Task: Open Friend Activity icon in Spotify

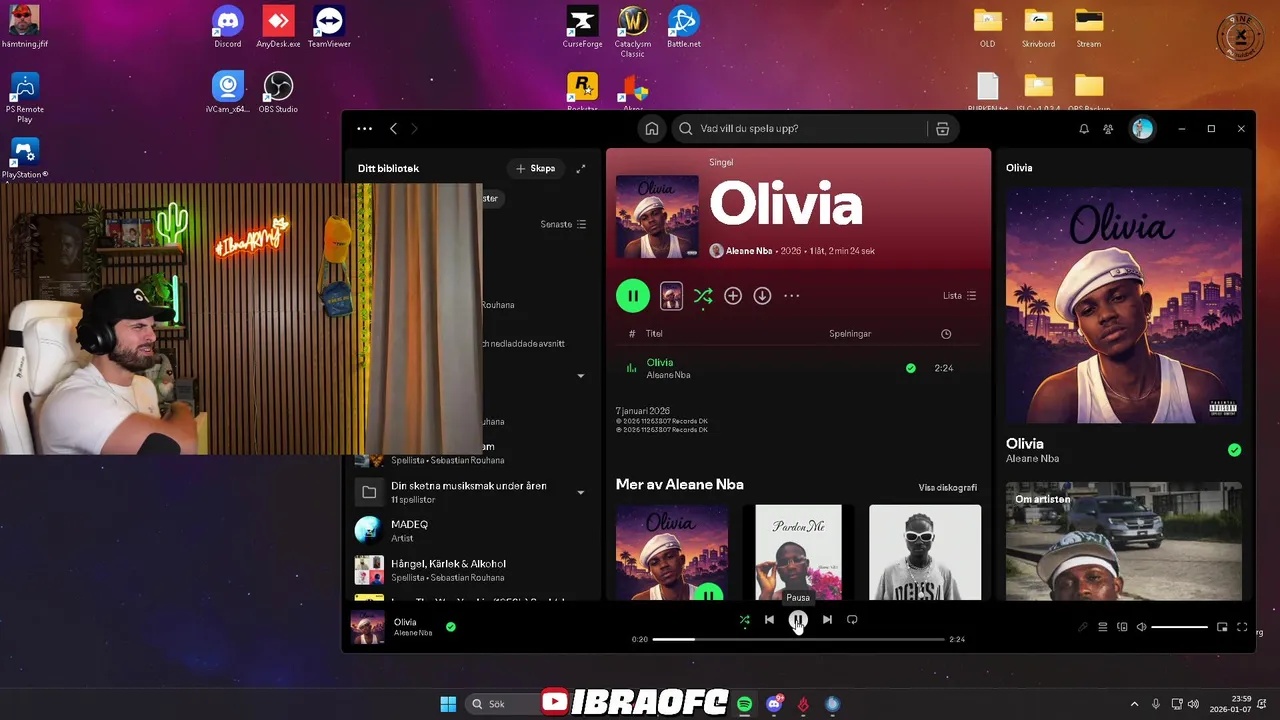Action: 1108,129
